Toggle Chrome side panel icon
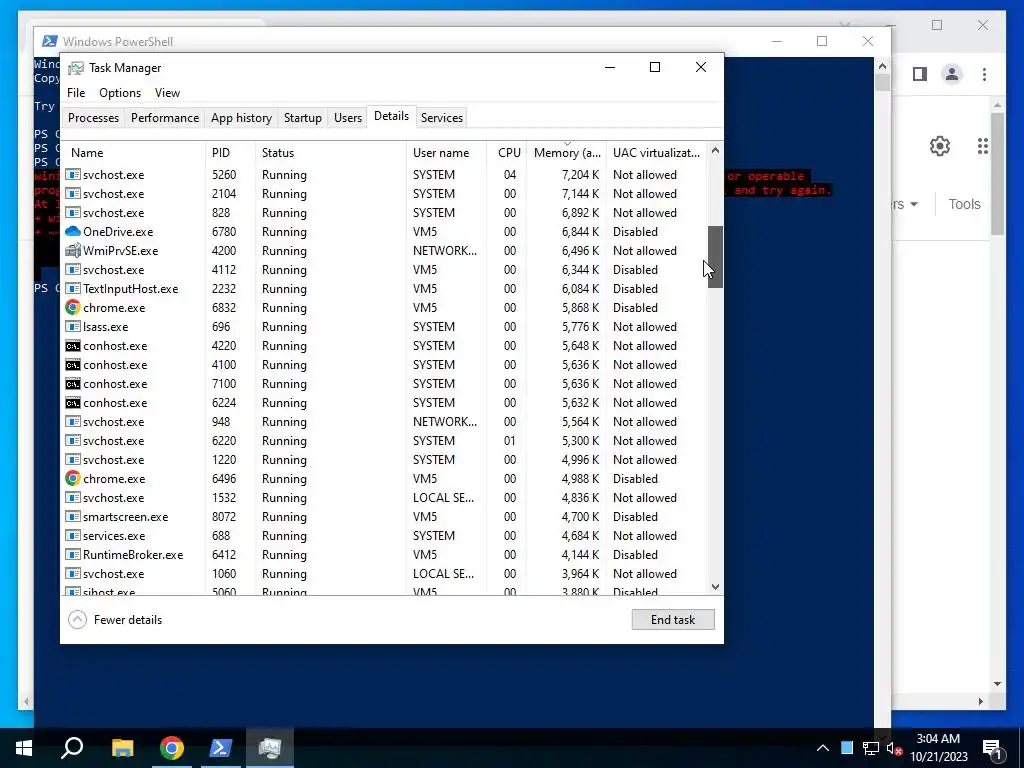The width and height of the screenshot is (1024, 768). (920, 74)
